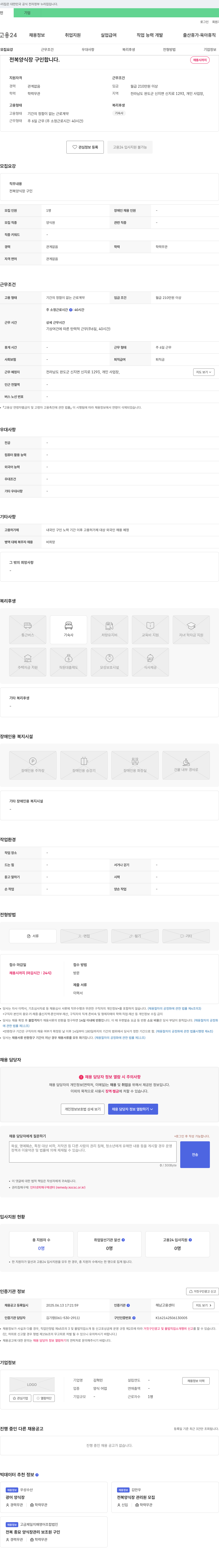Open the 실업급여 menu

pyautogui.click(x=108, y=35)
